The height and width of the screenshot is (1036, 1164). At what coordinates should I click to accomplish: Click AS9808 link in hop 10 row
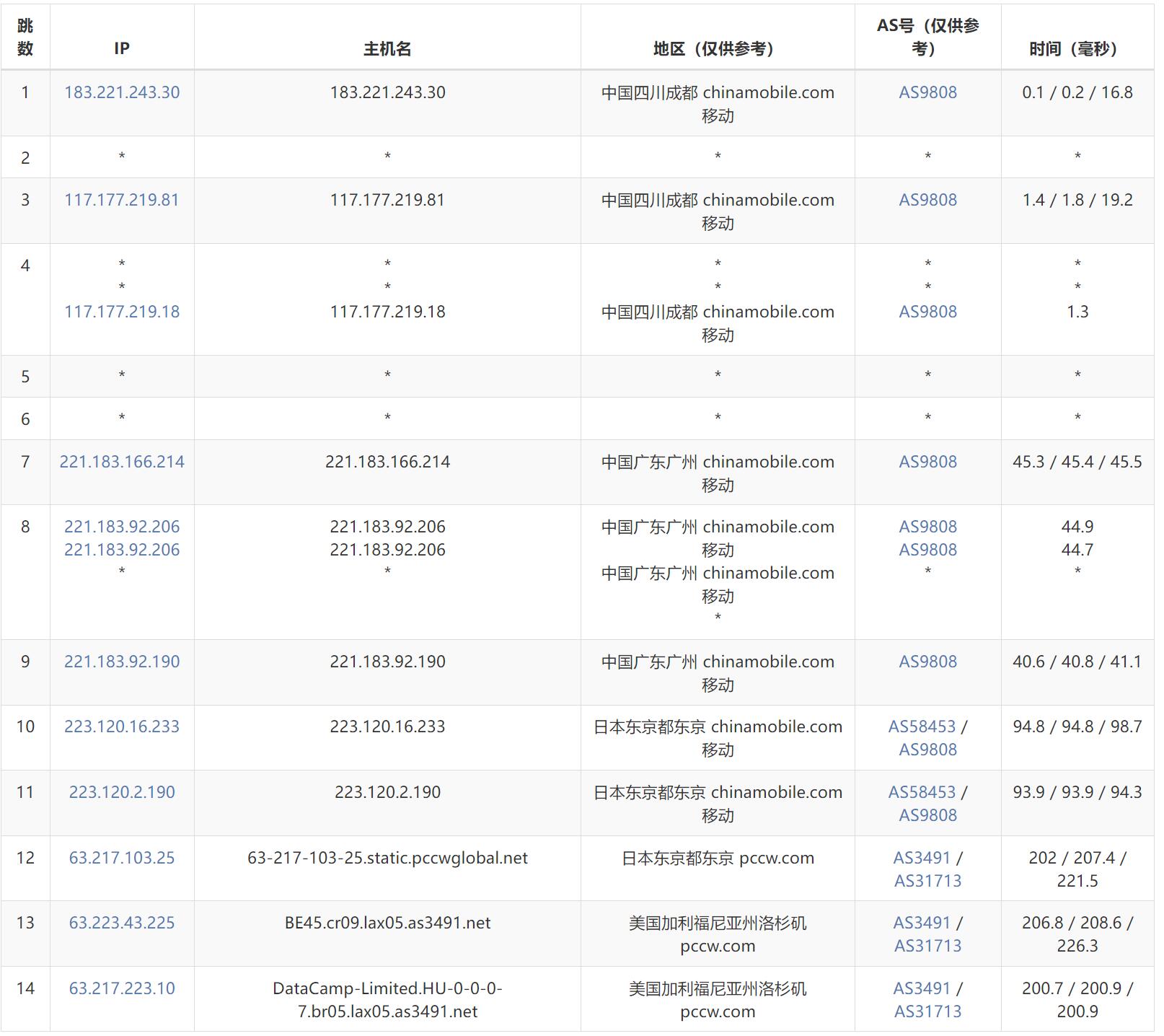[x=928, y=750]
